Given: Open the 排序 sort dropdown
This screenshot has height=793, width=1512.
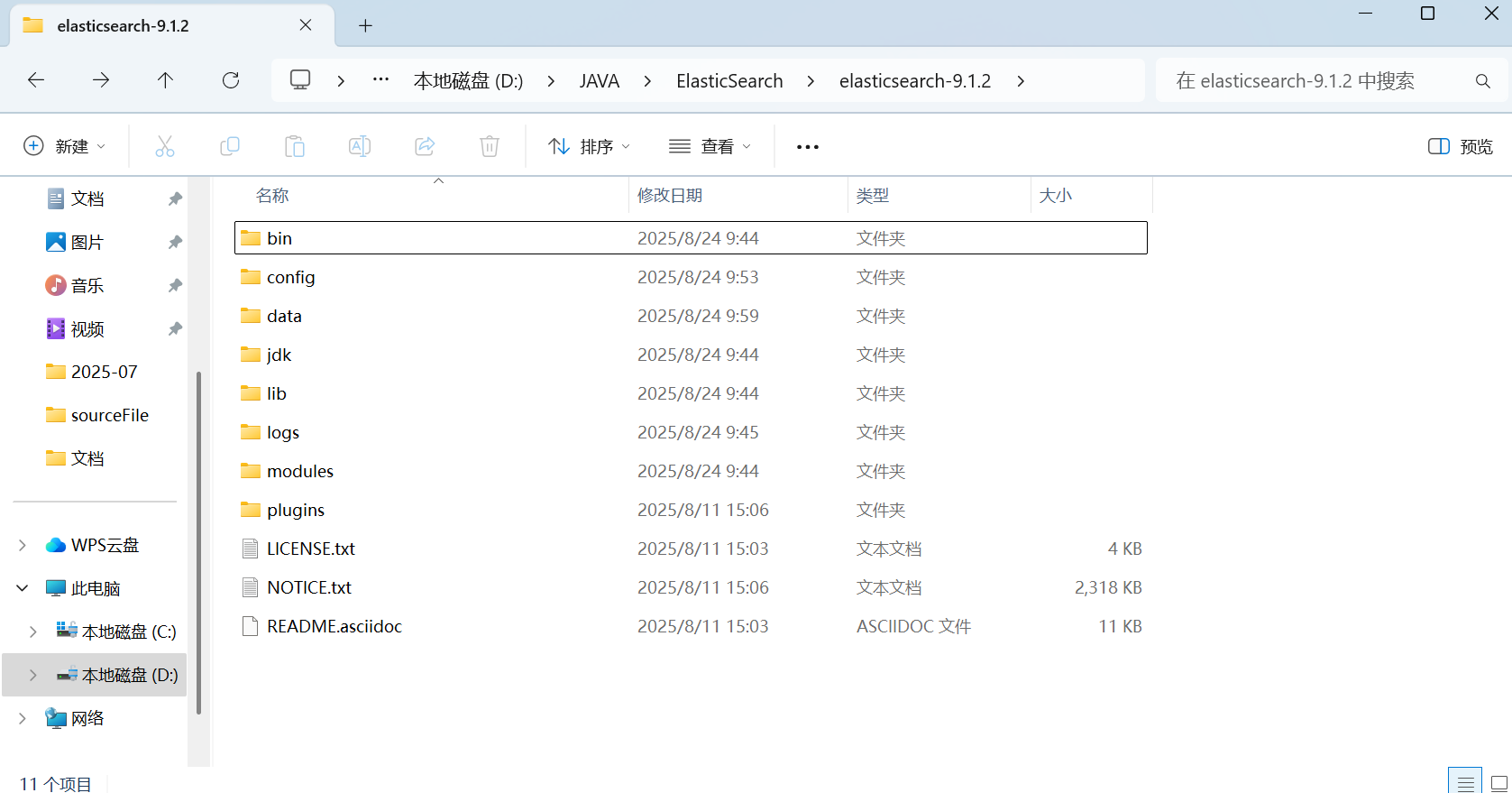Looking at the screenshot, I should pyautogui.click(x=590, y=146).
